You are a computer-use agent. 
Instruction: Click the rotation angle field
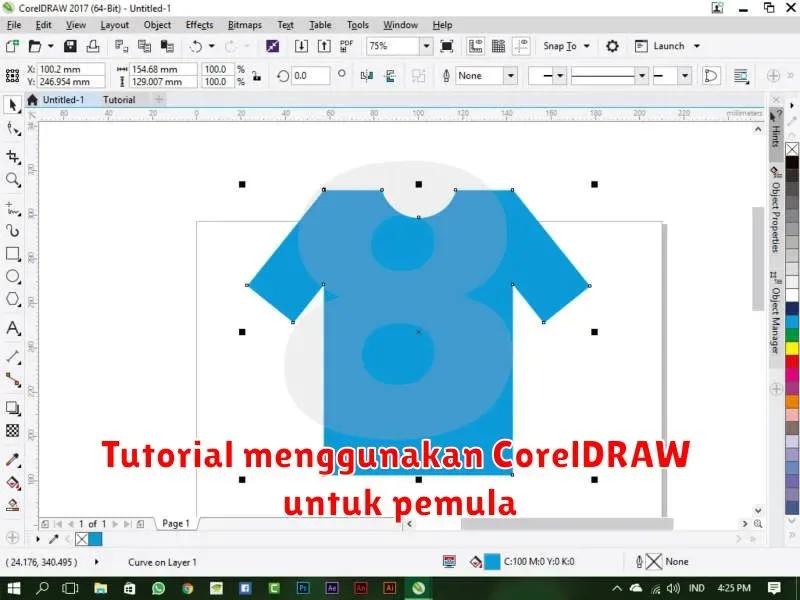[x=310, y=76]
